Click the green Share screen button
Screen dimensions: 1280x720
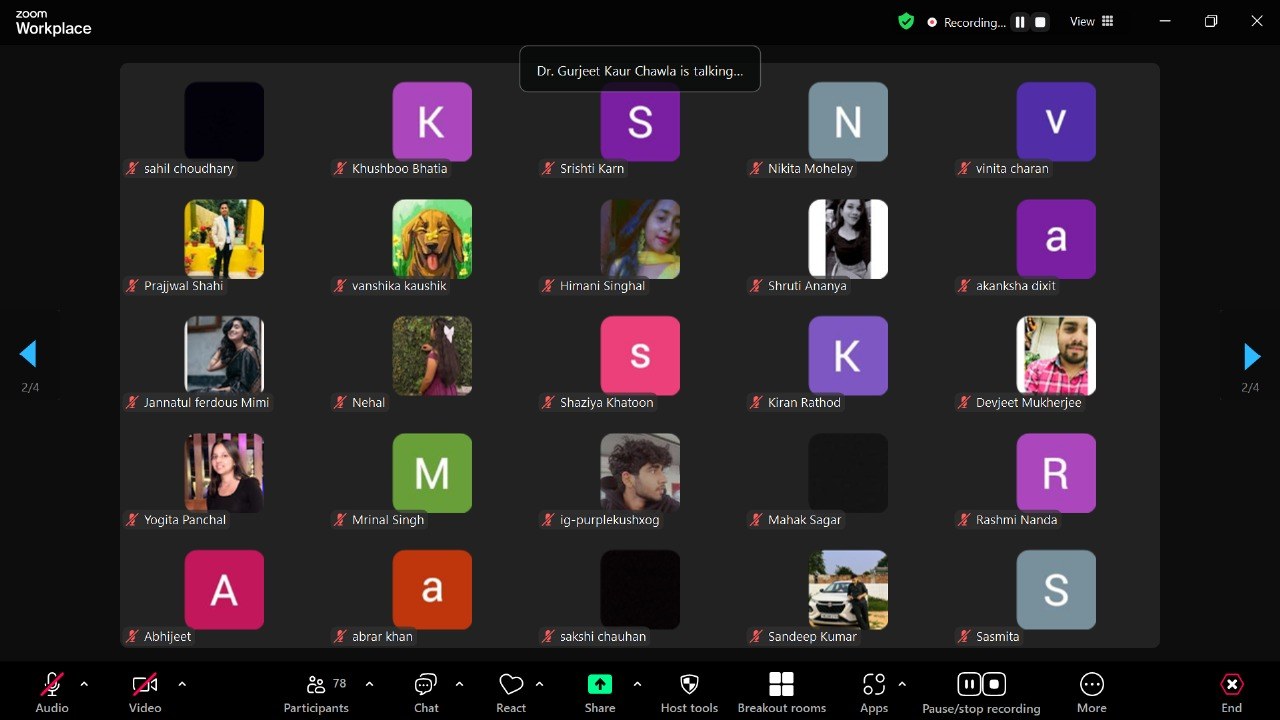(x=600, y=692)
